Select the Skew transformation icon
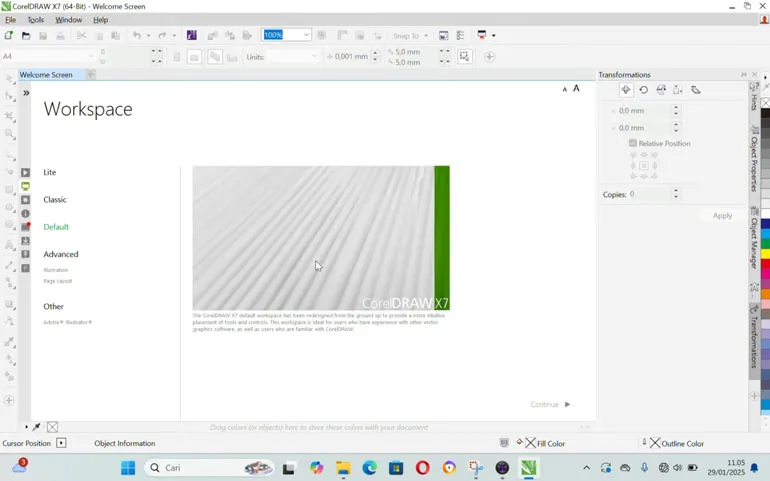The width and height of the screenshot is (770, 481). 696,90
